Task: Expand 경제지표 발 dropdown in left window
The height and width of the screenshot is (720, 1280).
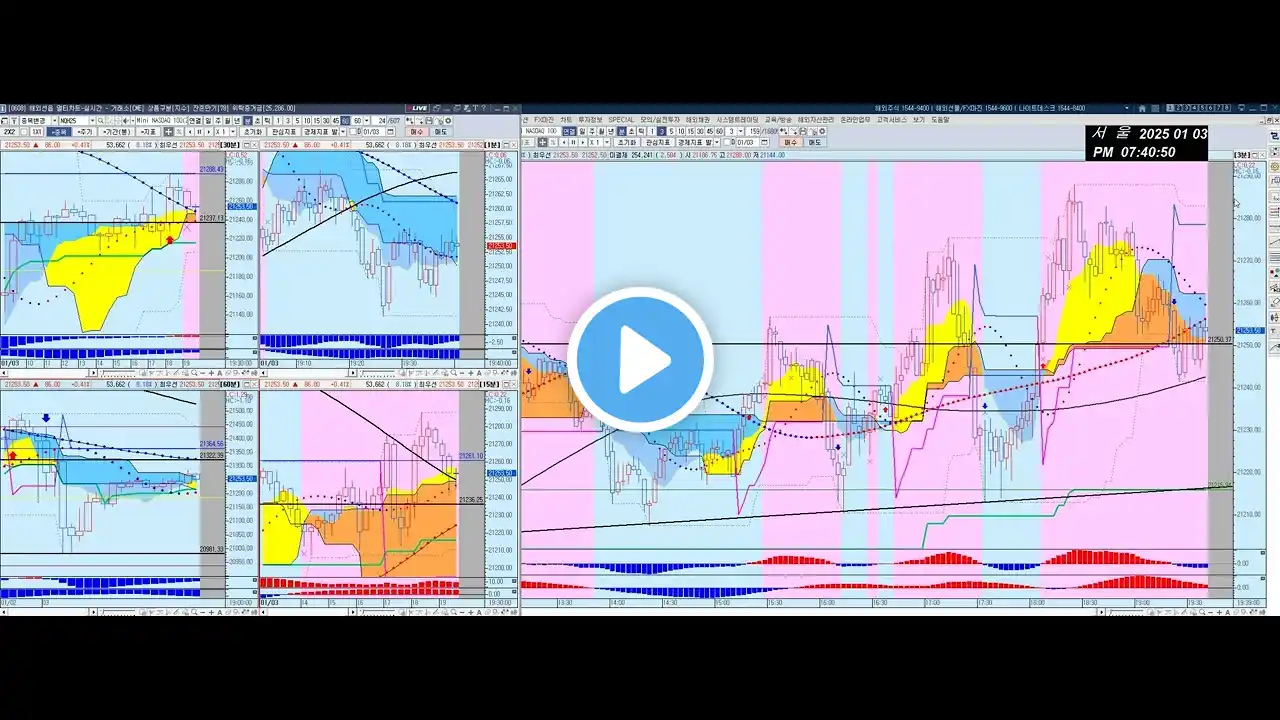Action: tap(341, 132)
